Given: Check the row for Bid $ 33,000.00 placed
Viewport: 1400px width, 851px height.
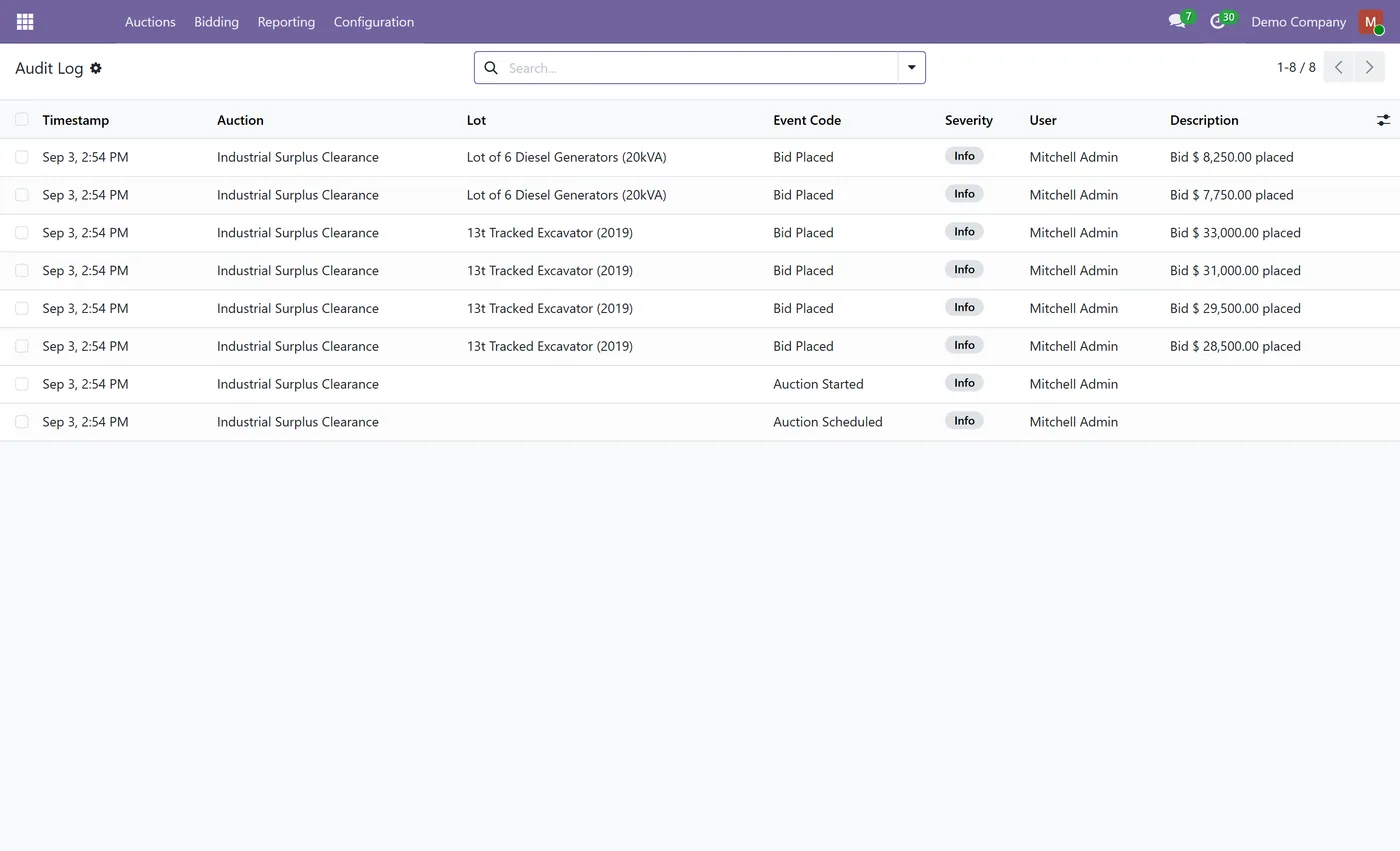Looking at the screenshot, I should [22, 233].
